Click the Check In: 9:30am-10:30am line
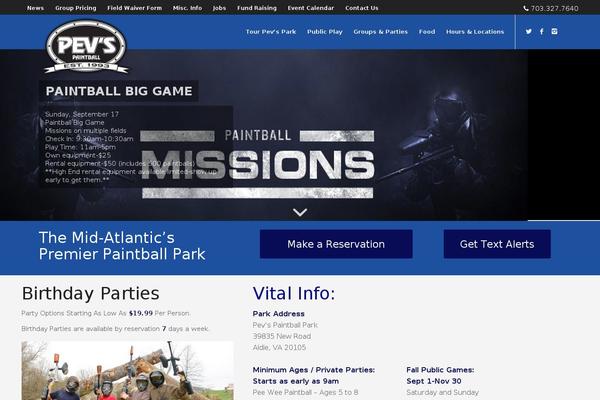600x400 pixels. tap(89, 139)
